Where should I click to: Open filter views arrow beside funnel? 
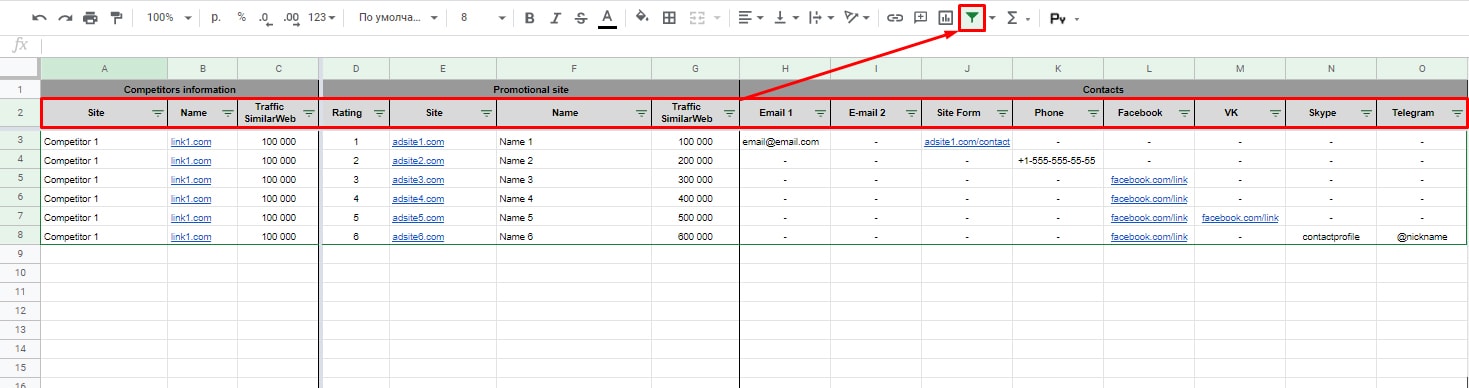tap(992, 18)
